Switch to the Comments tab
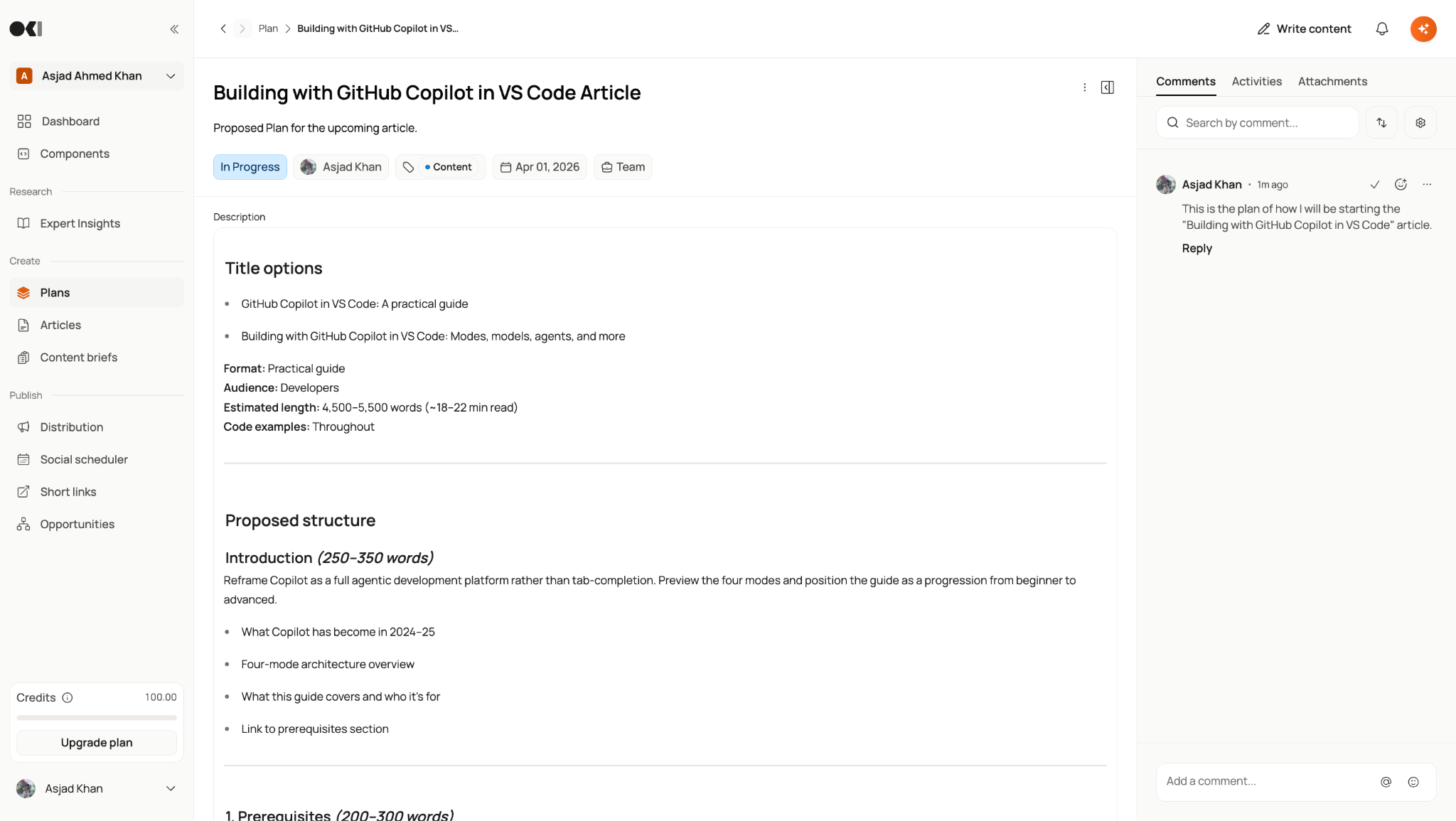 (x=1186, y=82)
